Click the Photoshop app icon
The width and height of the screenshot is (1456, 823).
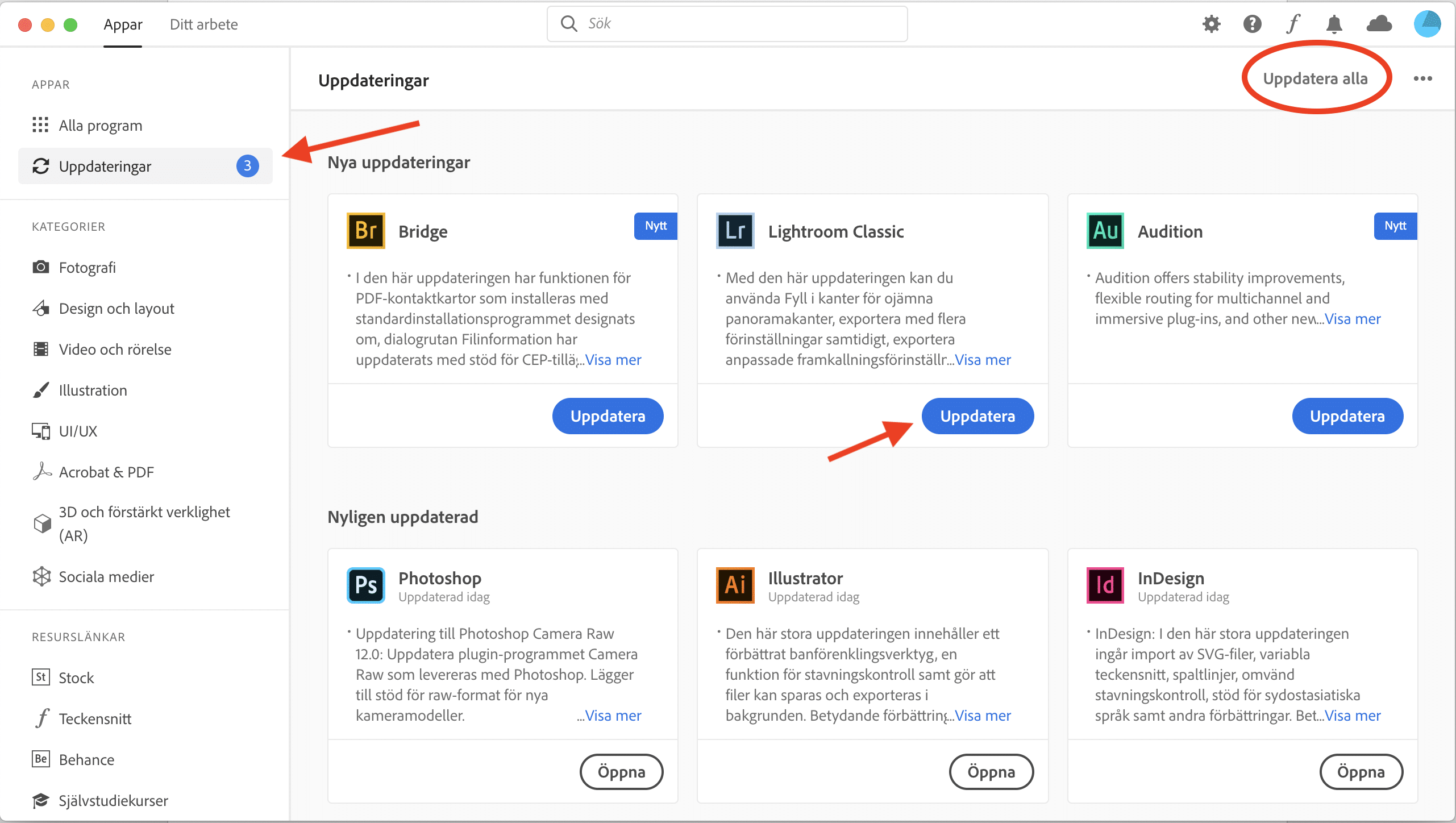366,585
